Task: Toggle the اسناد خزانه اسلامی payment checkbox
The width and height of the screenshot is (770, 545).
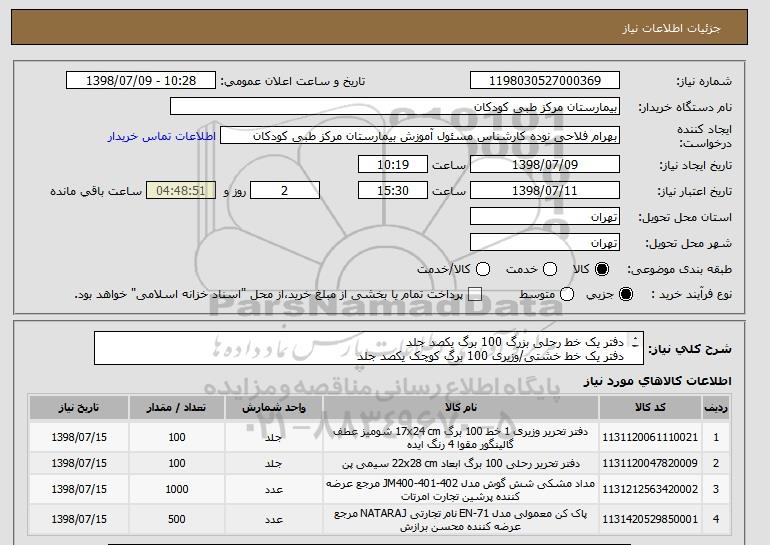Action: coord(475,294)
